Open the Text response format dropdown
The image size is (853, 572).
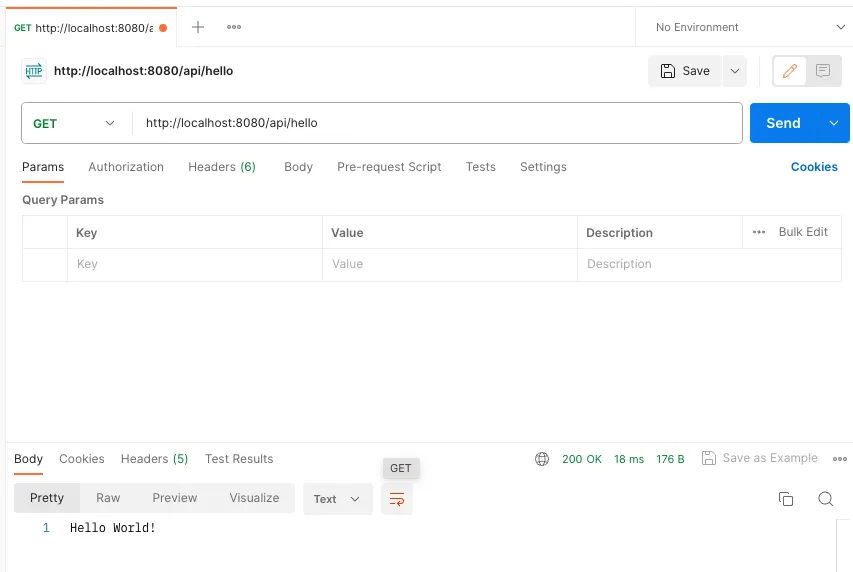(337, 499)
